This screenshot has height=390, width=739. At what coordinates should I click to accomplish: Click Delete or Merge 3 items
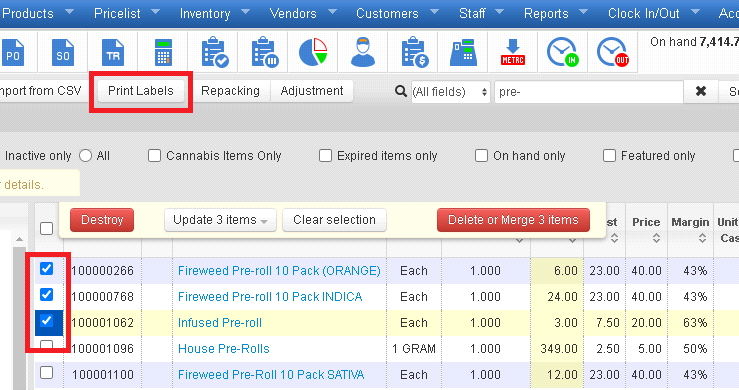(x=513, y=220)
